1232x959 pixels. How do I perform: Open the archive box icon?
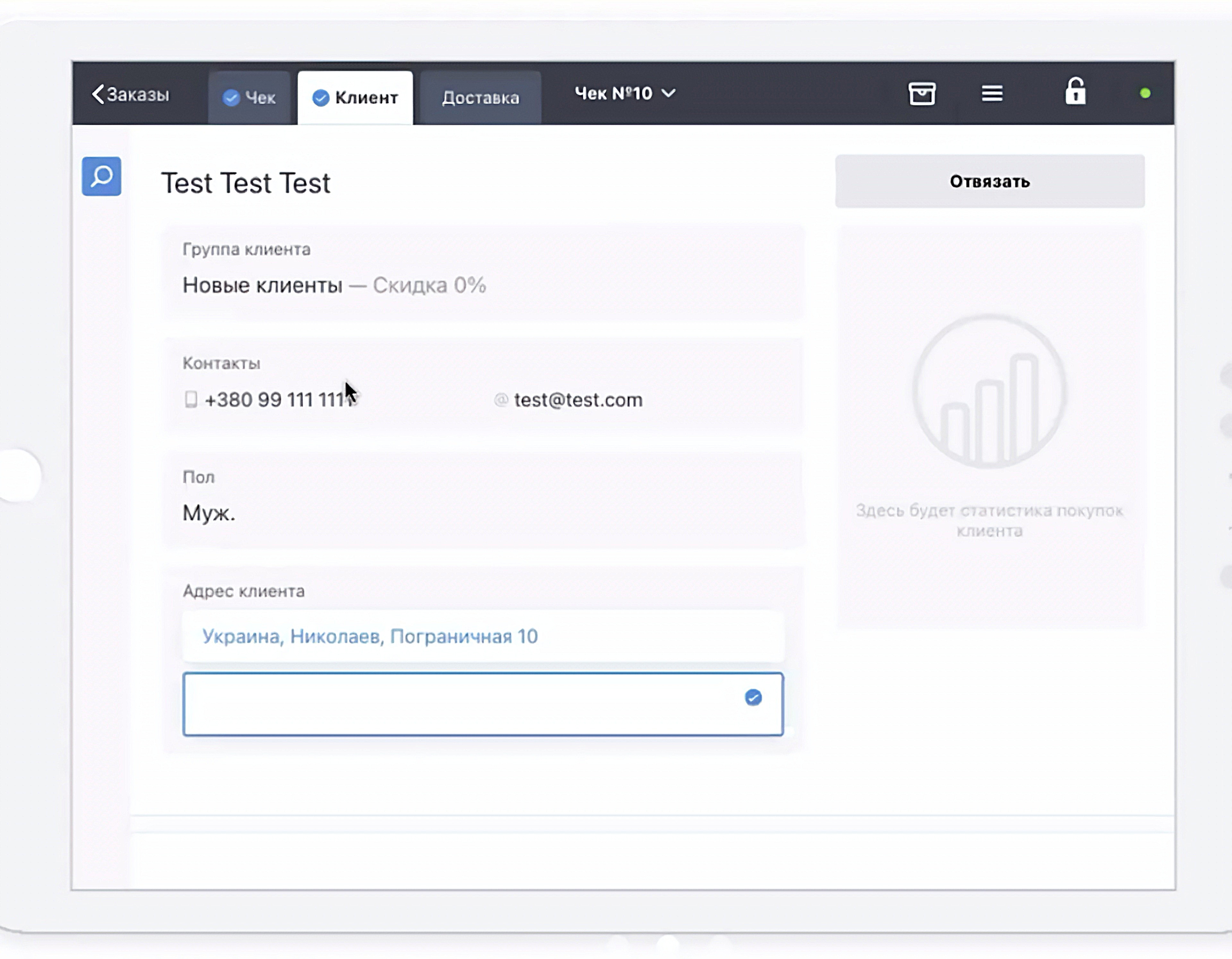tap(922, 94)
